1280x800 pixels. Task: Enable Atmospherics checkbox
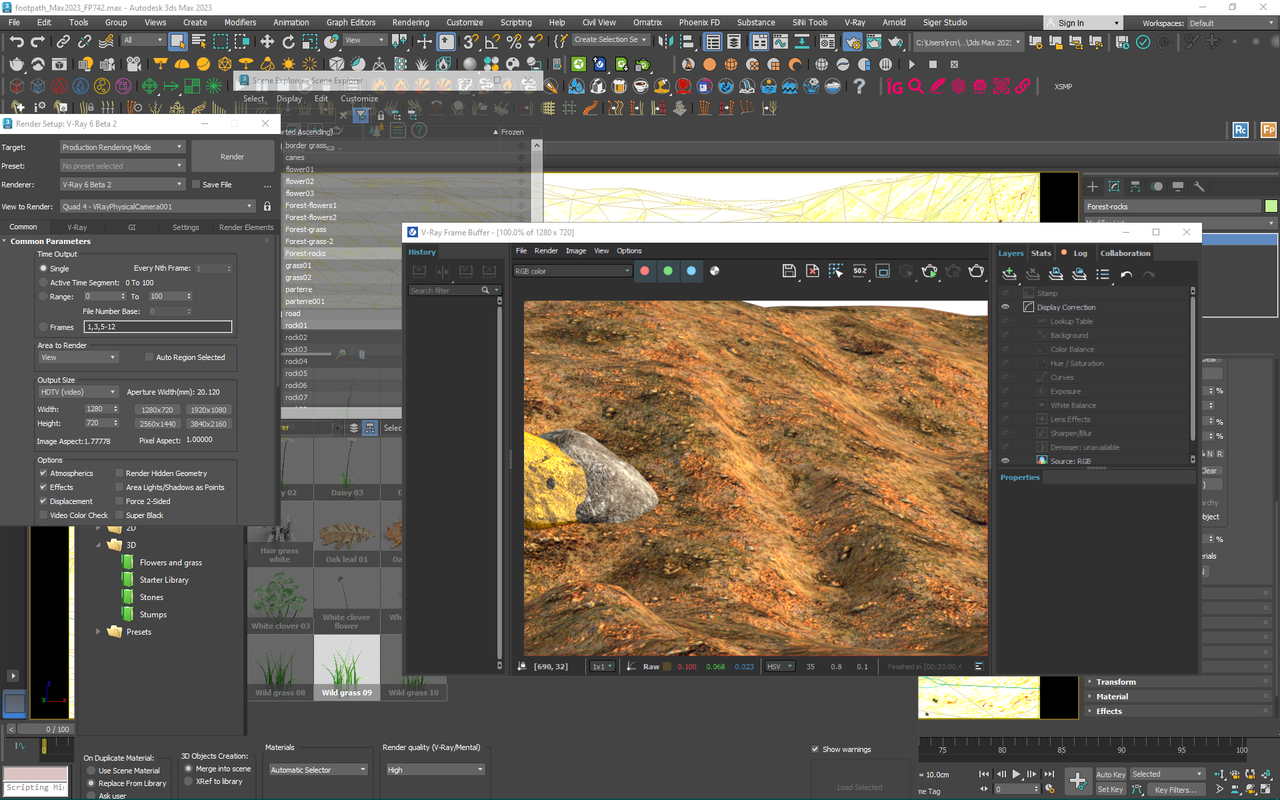coord(43,473)
